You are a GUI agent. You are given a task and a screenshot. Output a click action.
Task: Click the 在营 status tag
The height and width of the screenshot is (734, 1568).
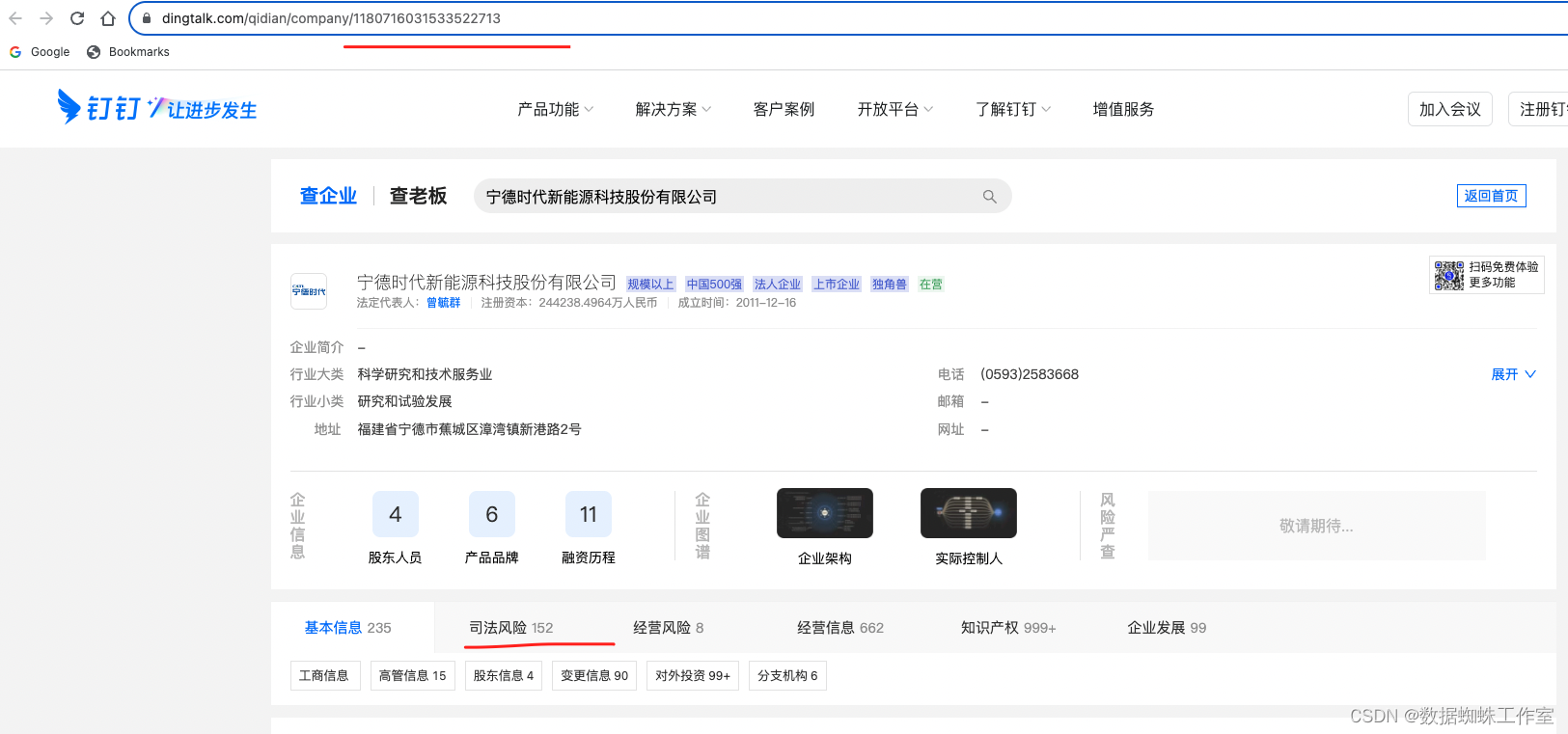click(931, 284)
